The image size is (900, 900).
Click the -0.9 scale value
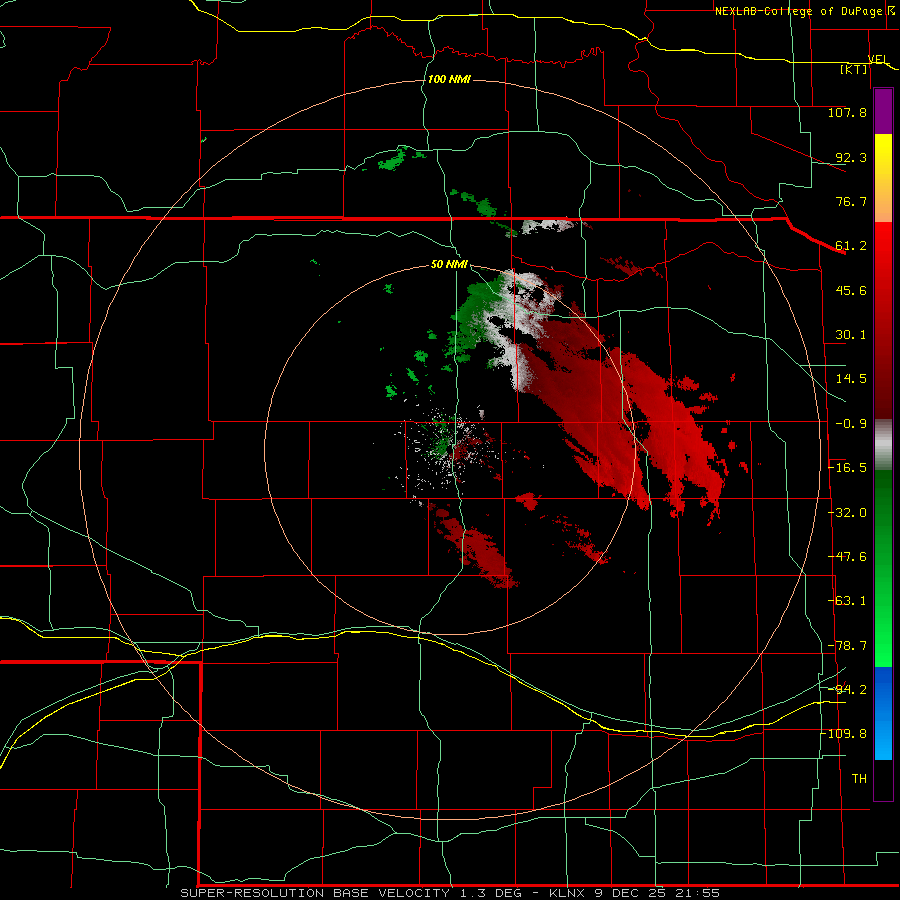coord(851,424)
